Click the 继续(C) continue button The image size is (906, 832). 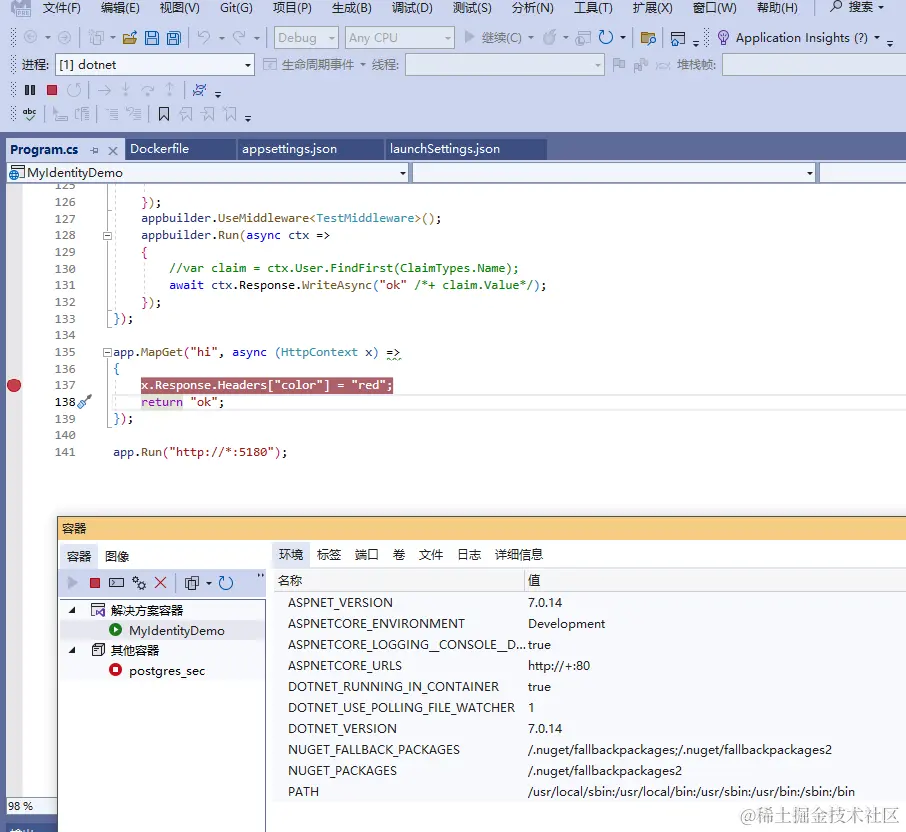tap(495, 38)
